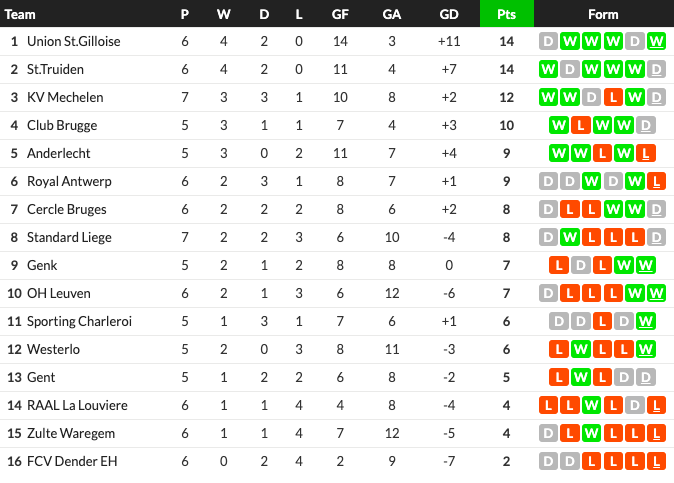Viewport: 674px width, 483px height.
Task: Click Royal Antwerp's final red L form badge
Action: click(656, 181)
